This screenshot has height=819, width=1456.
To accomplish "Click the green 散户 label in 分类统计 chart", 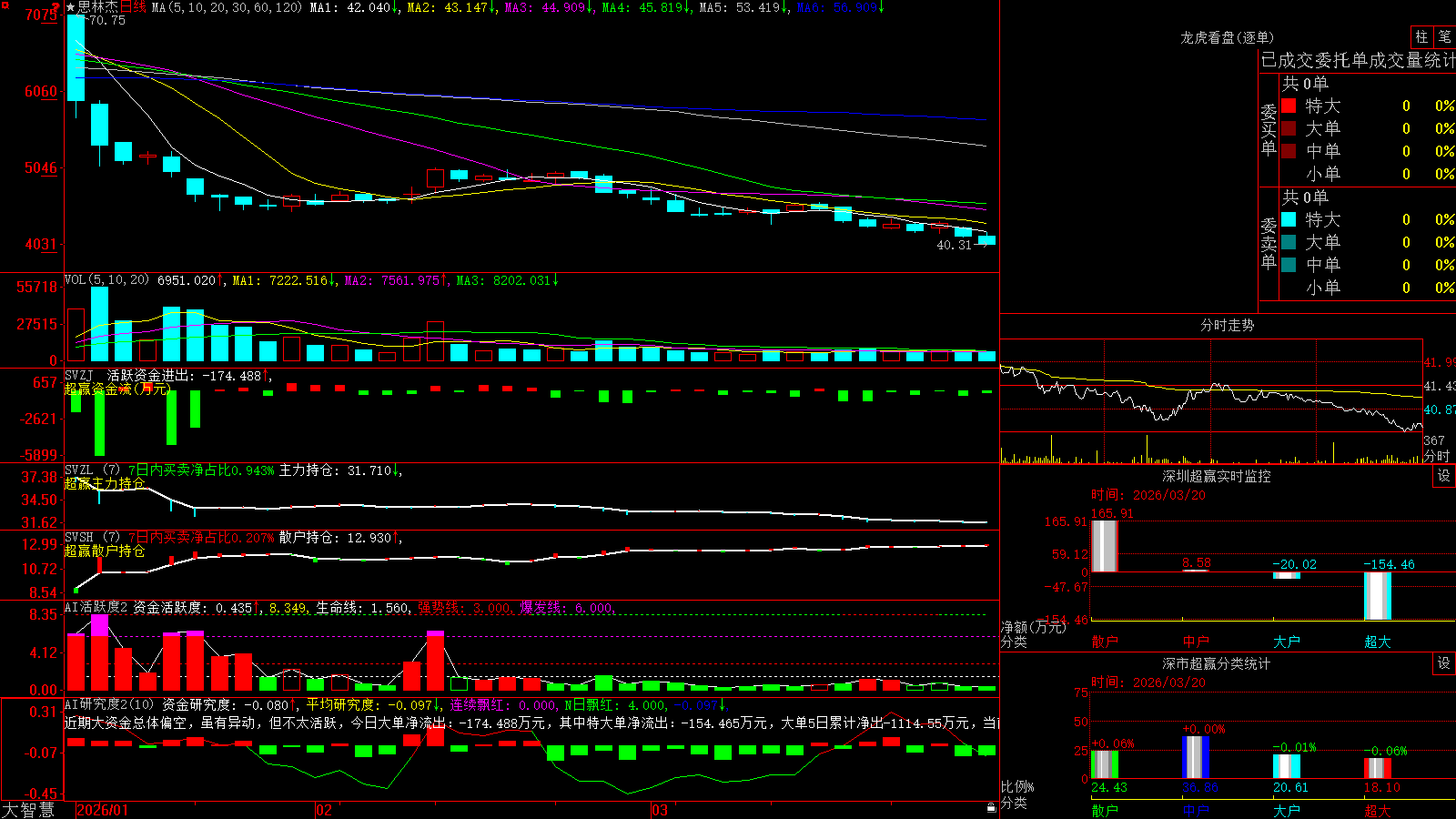I will pos(1105,811).
